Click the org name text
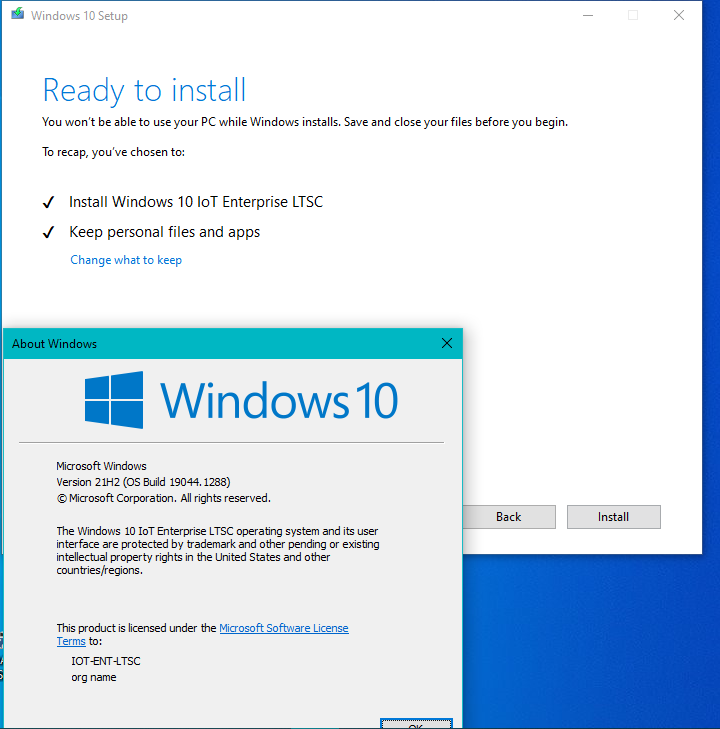 [93, 677]
